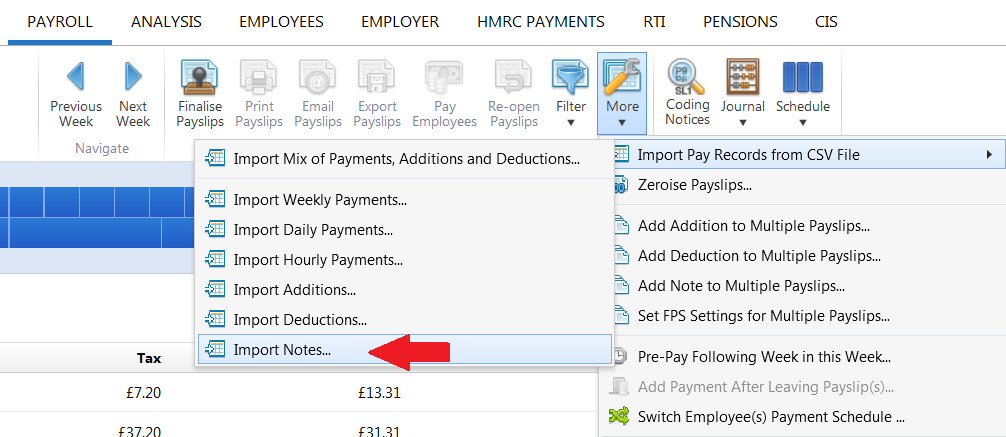Choose Import Daily Payments menu item
The image size is (1006, 437).
pos(404,230)
